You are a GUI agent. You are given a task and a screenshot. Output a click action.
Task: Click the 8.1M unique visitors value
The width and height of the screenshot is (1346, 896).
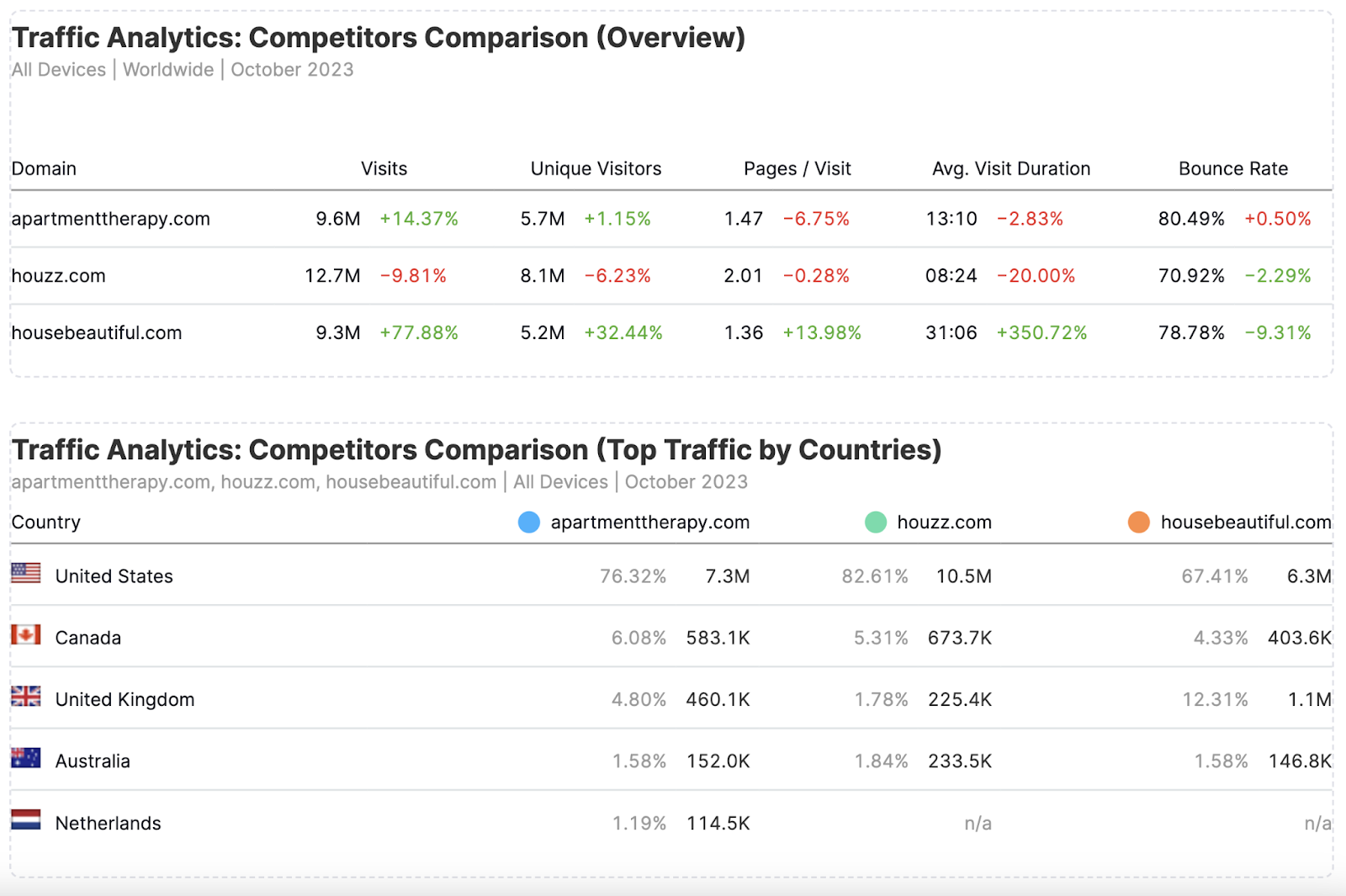click(x=543, y=276)
